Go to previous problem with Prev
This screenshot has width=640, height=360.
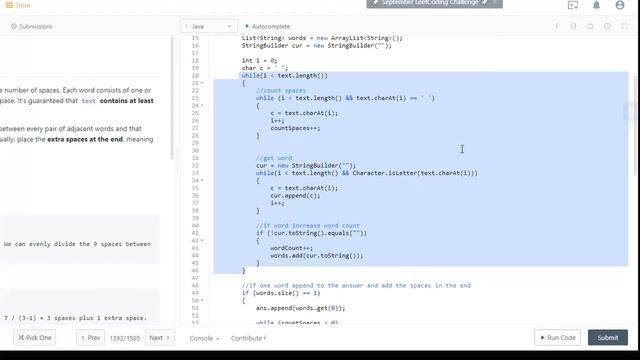tap(91, 338)
